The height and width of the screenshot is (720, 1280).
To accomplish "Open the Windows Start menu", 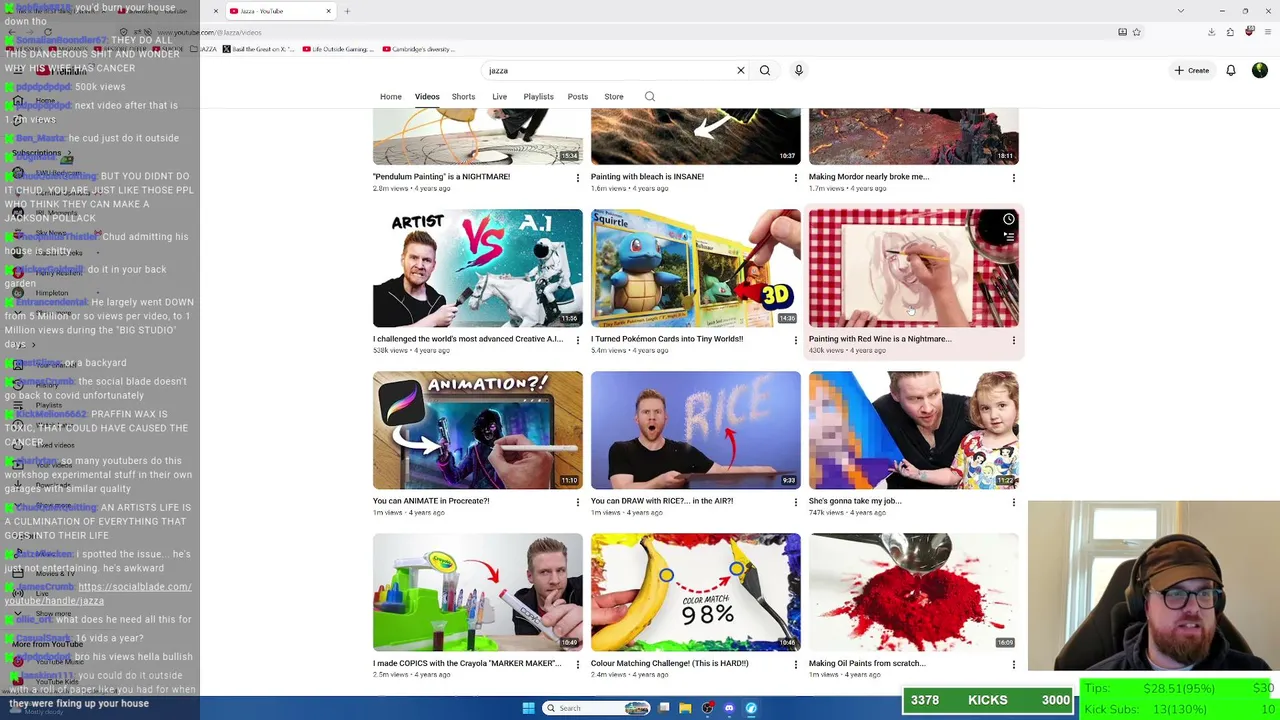I will click(x=528, y=708).
